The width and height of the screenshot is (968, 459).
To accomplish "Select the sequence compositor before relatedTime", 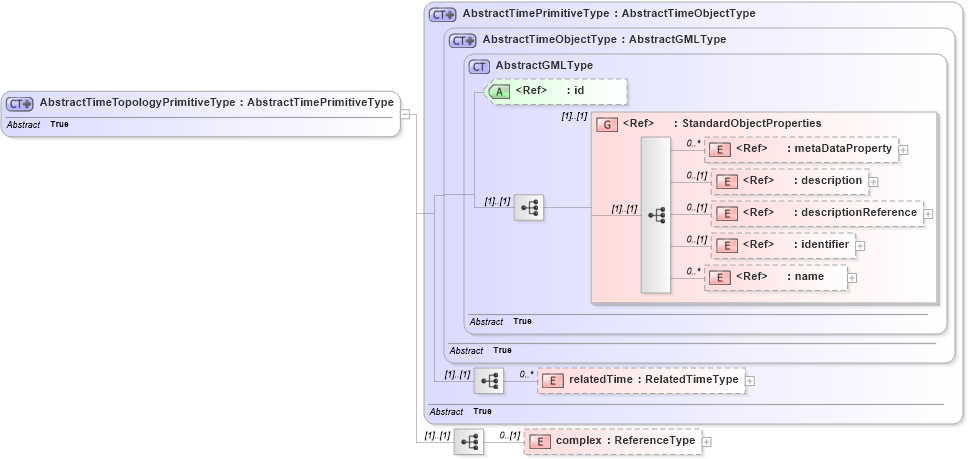I will [489, 381].
